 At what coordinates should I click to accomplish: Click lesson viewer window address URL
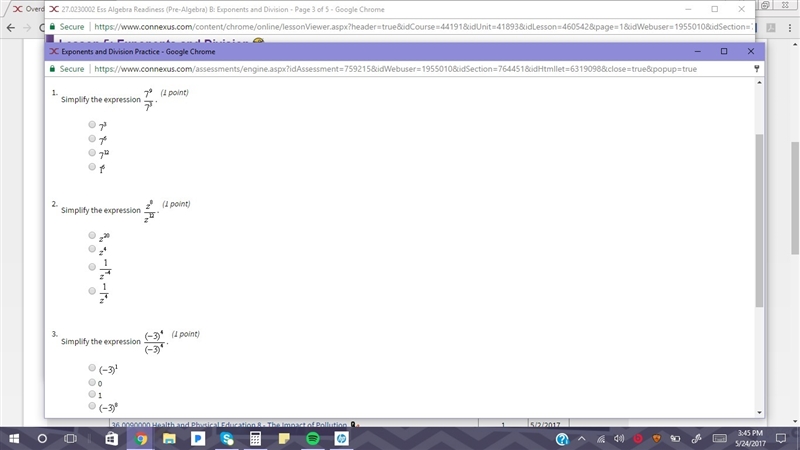[422, 27]
